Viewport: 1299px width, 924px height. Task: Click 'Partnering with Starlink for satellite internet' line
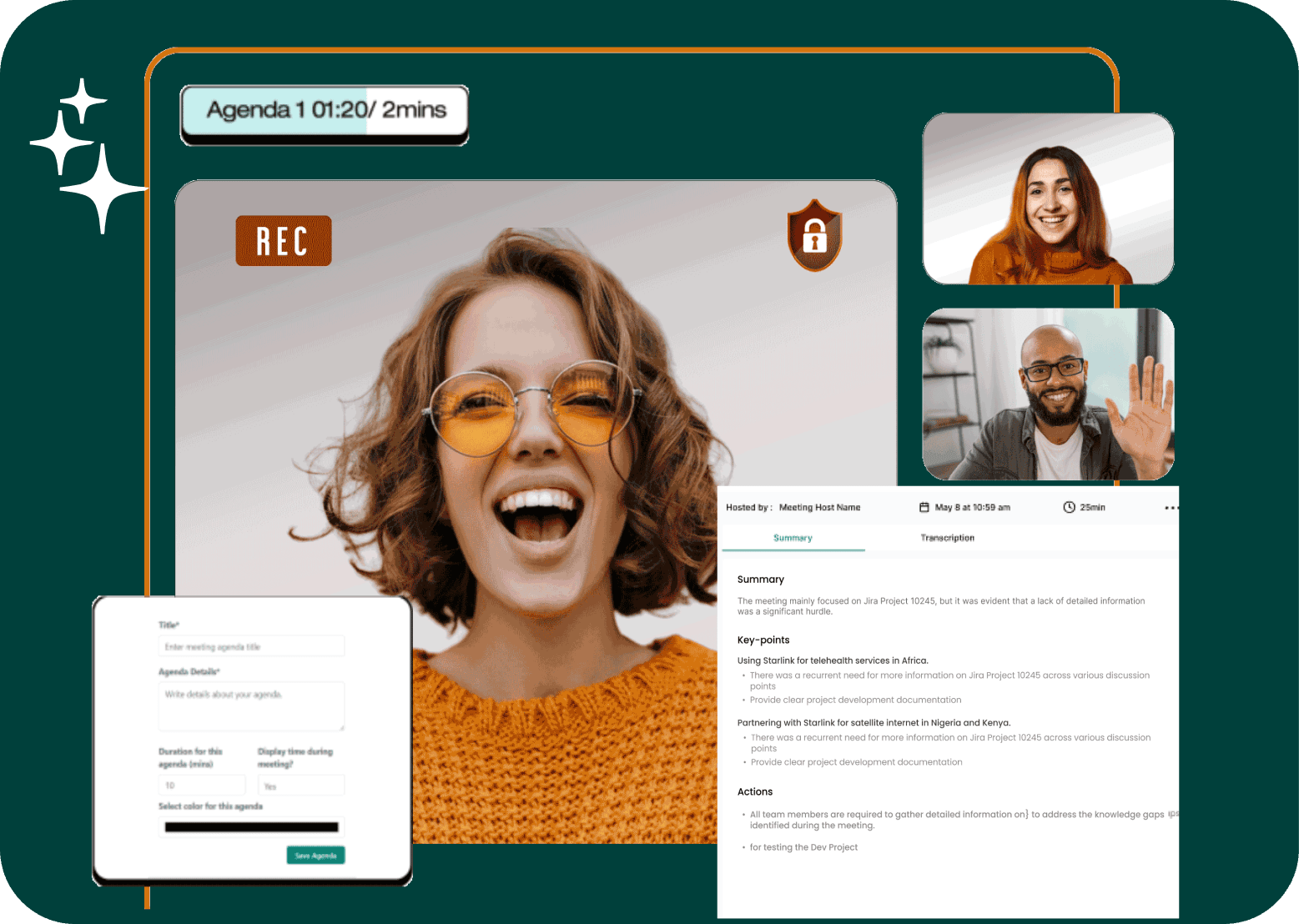coord(874,723)
